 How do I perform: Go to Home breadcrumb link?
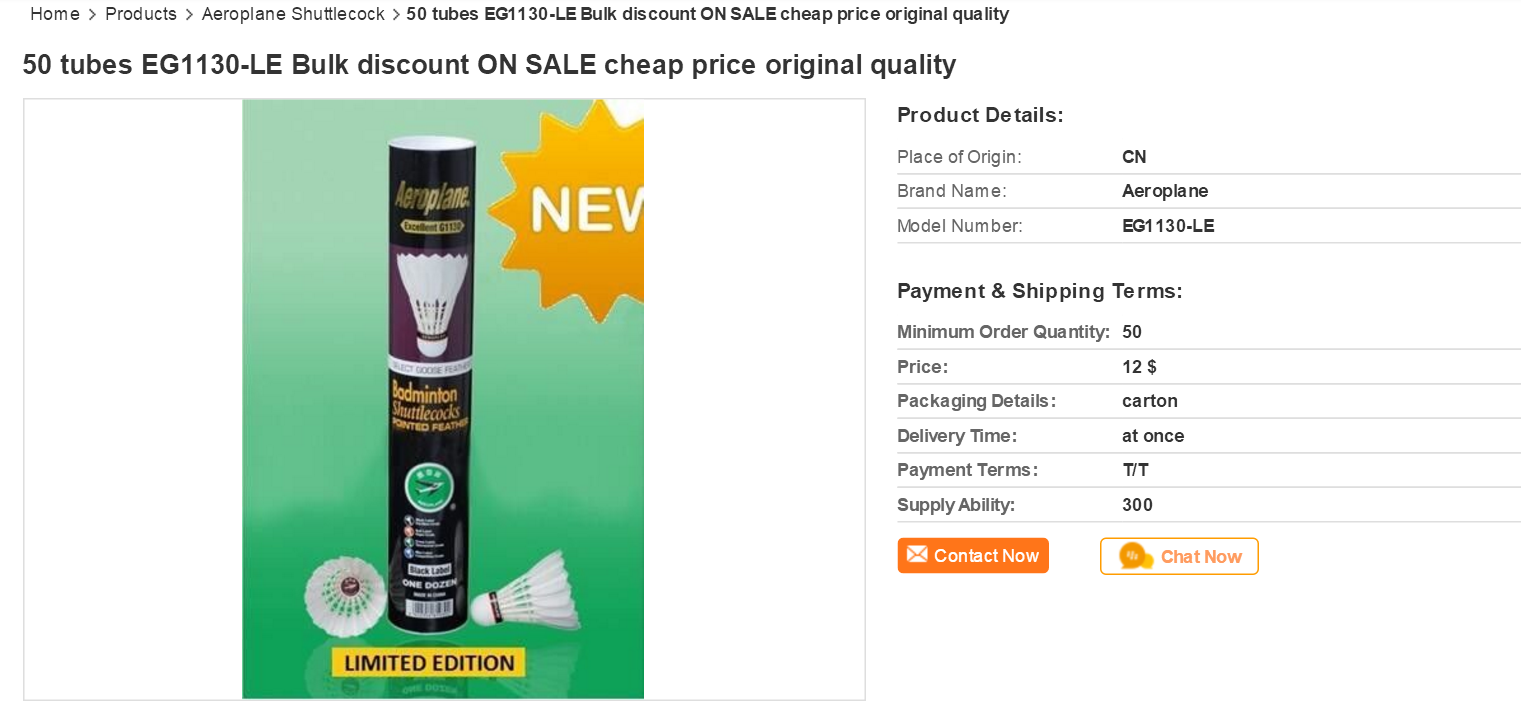coord(55,14)
